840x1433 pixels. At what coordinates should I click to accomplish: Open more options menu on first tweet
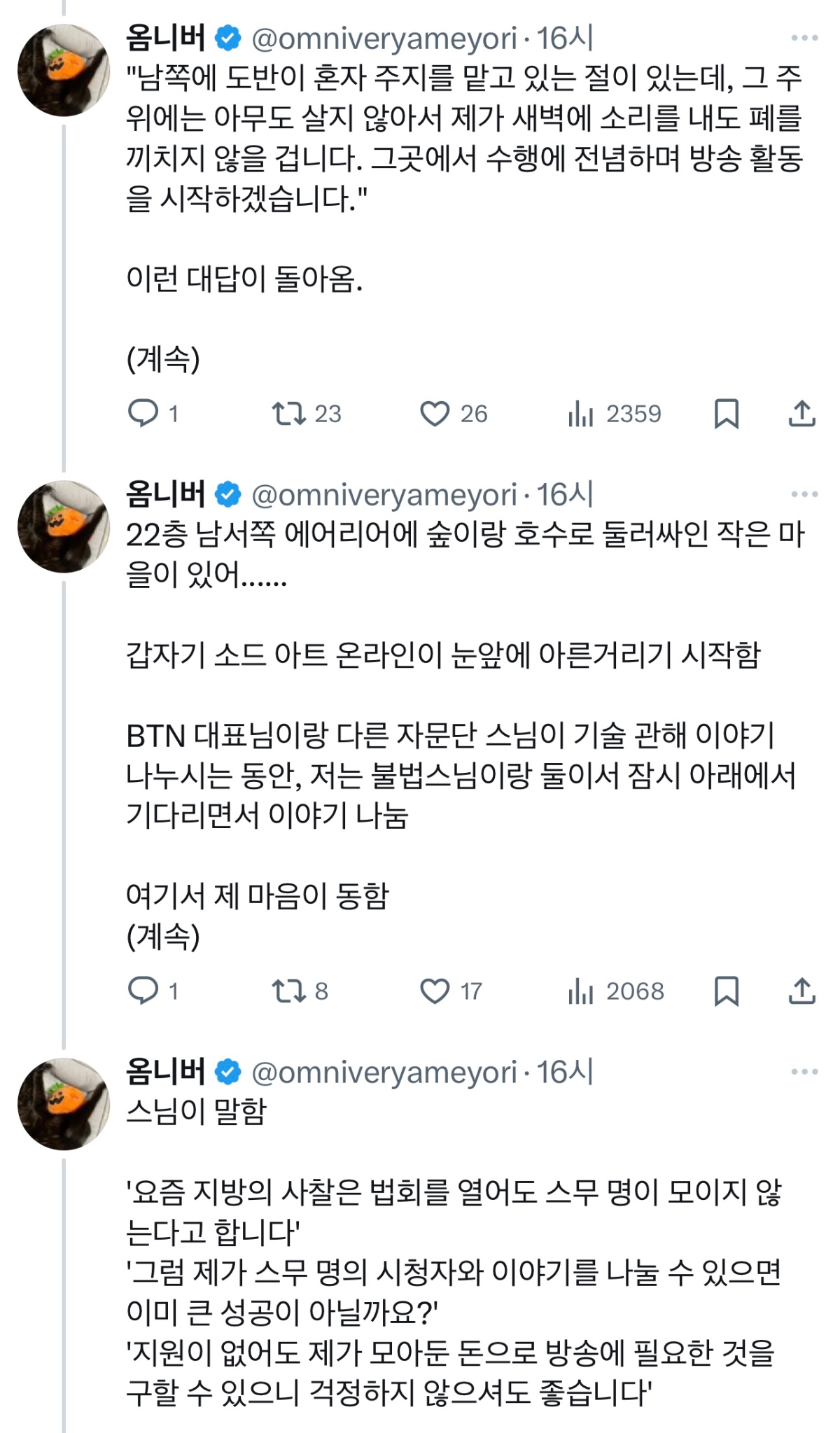point(804,38)
